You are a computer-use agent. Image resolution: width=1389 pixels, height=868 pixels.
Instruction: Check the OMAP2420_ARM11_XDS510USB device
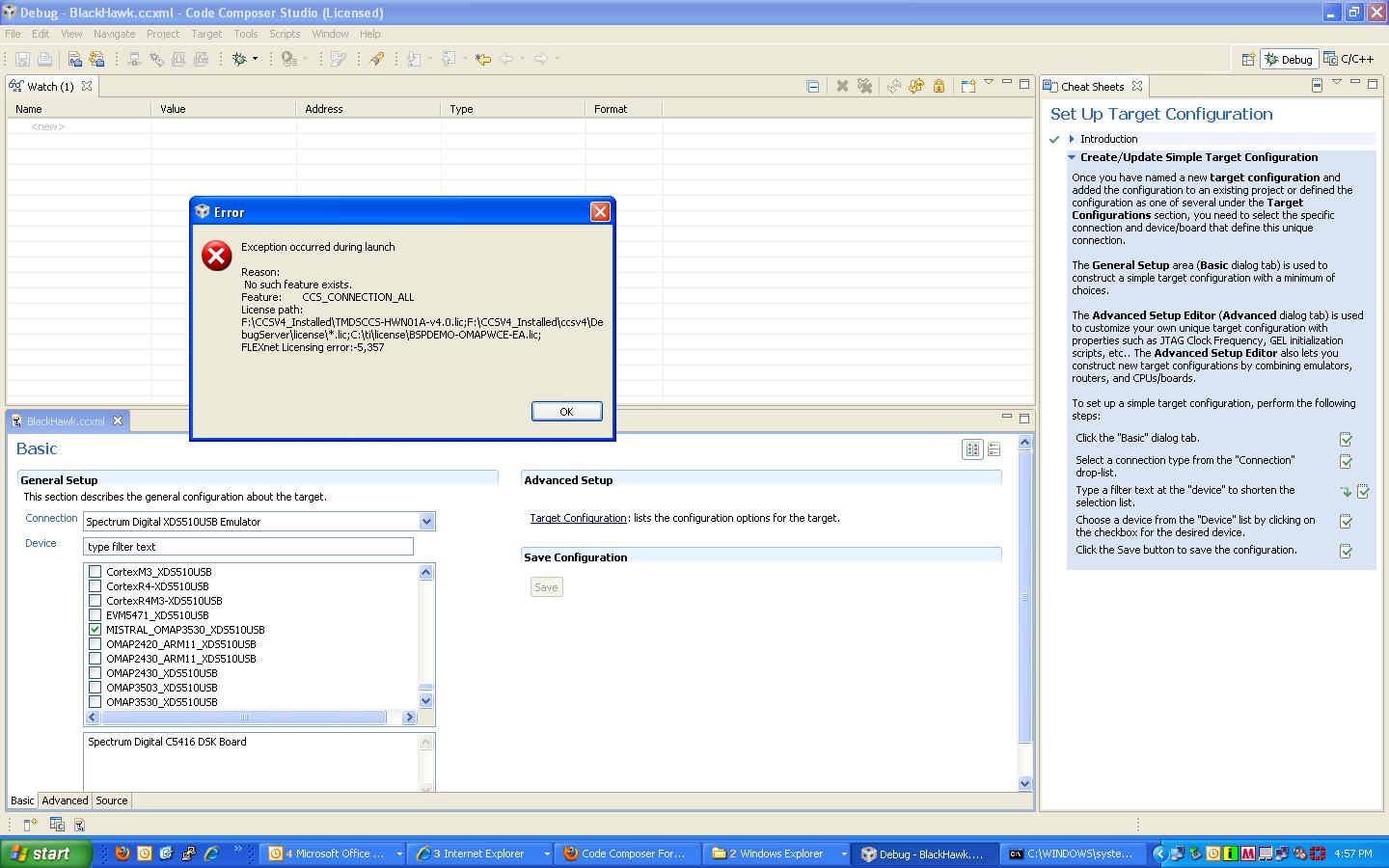tap(95, 644)
